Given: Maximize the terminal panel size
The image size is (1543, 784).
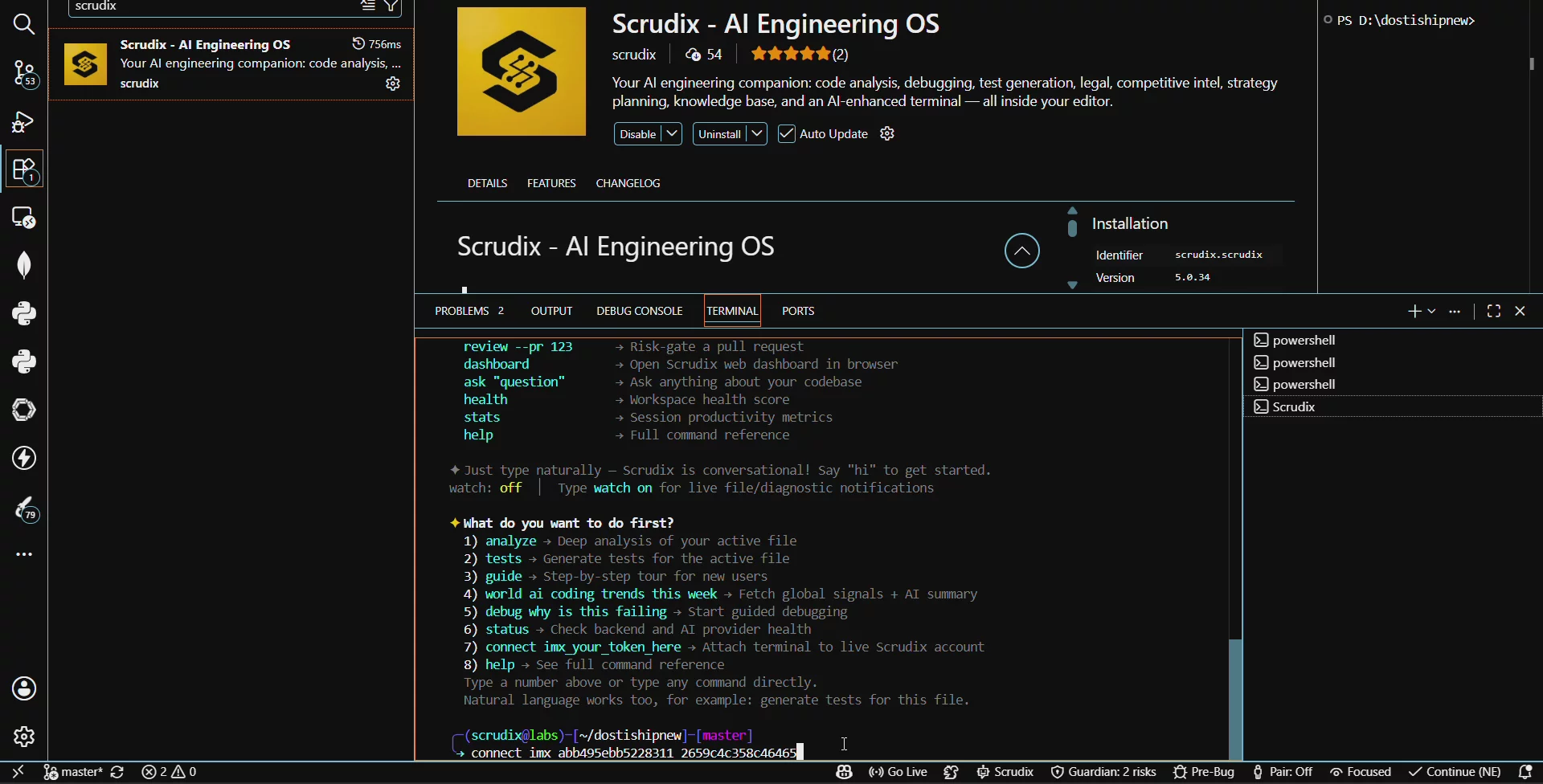Looking at the screenshot, I should tap(1494, 311).
